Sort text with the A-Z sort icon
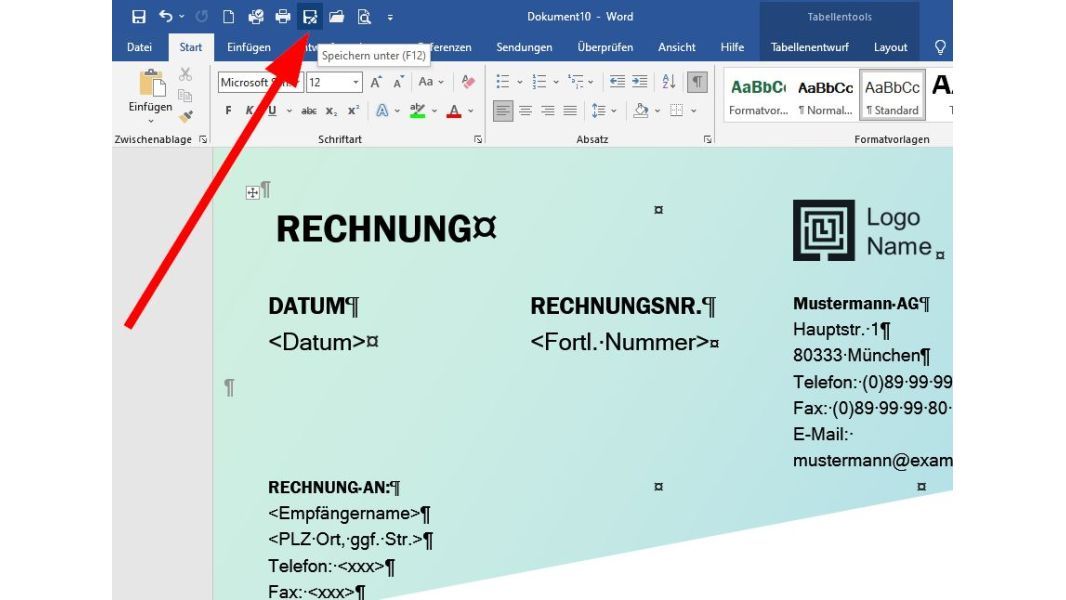1066x600 pixels. 669,82
